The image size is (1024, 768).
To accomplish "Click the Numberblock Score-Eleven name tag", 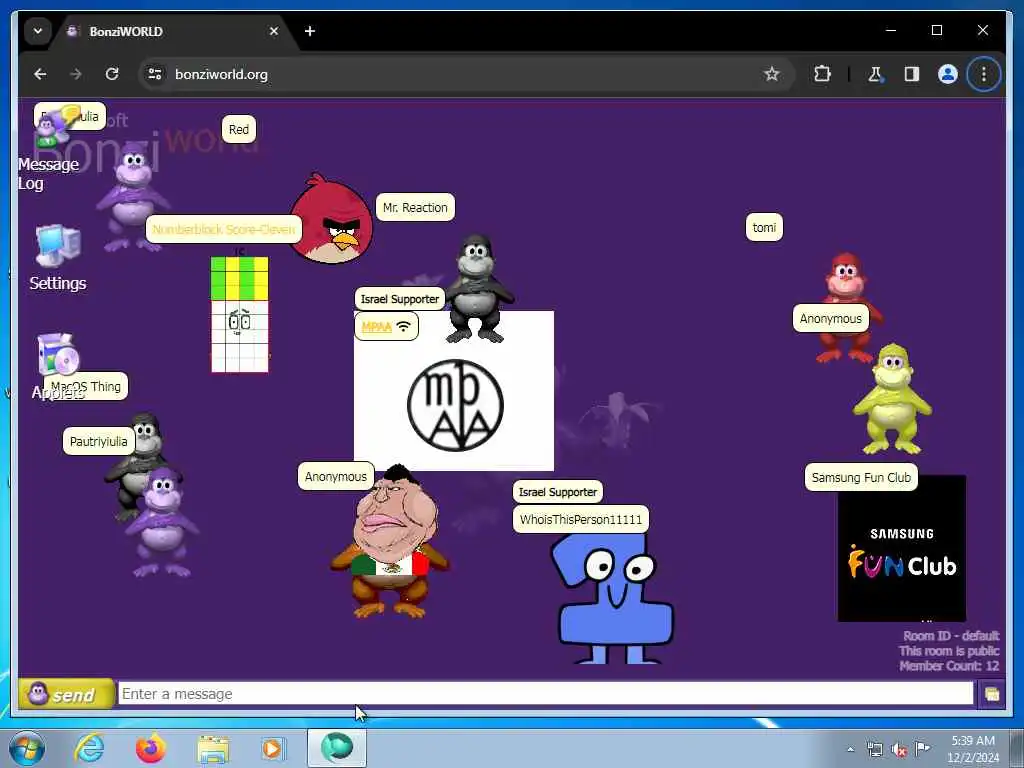I will click(x=223, y=229).
